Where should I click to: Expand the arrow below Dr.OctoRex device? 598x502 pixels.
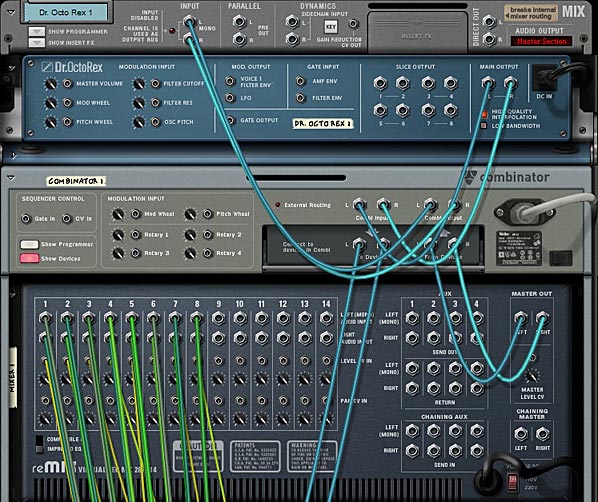click(14, 155)
